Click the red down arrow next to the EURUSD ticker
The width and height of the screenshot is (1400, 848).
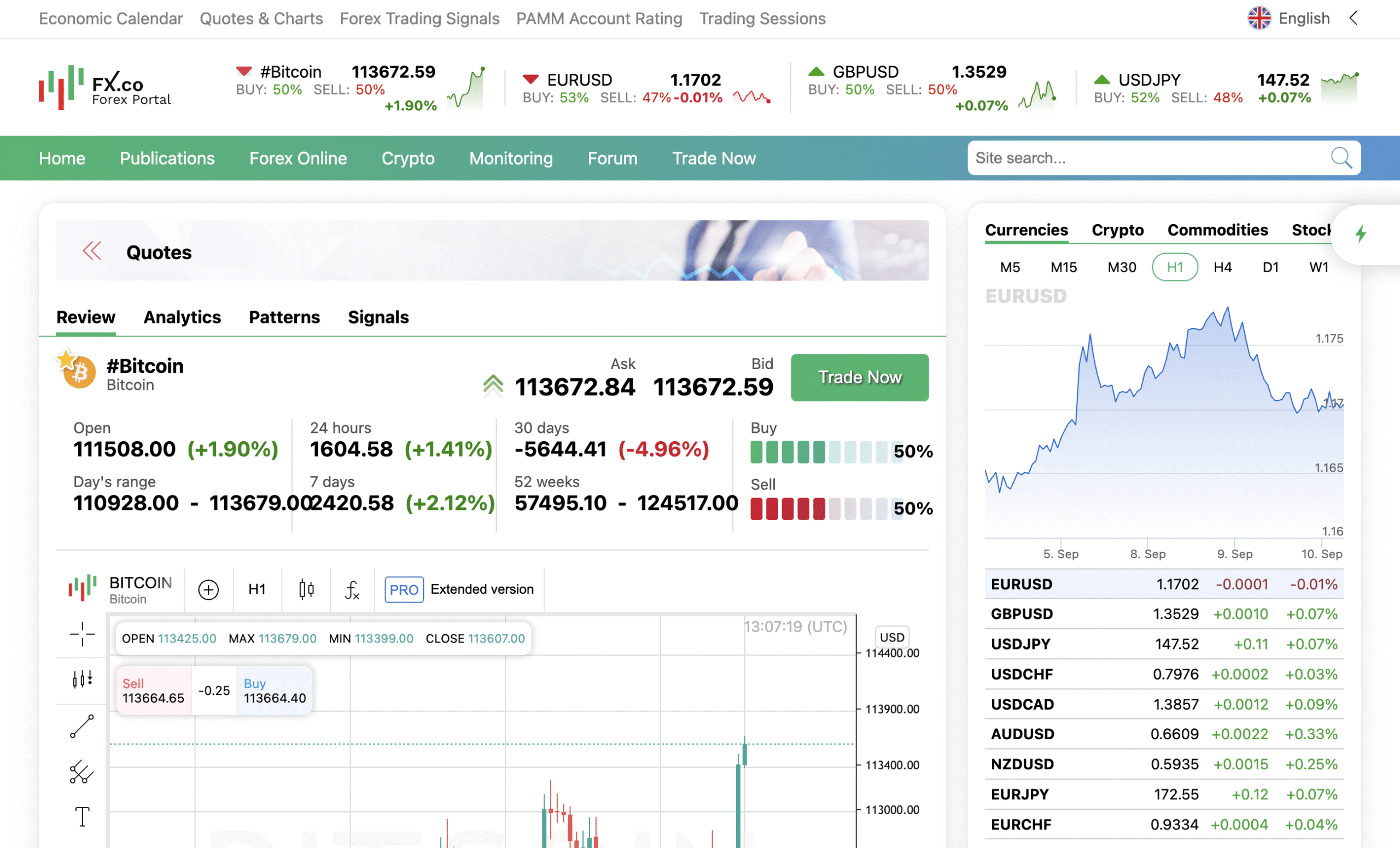(530, 79)
